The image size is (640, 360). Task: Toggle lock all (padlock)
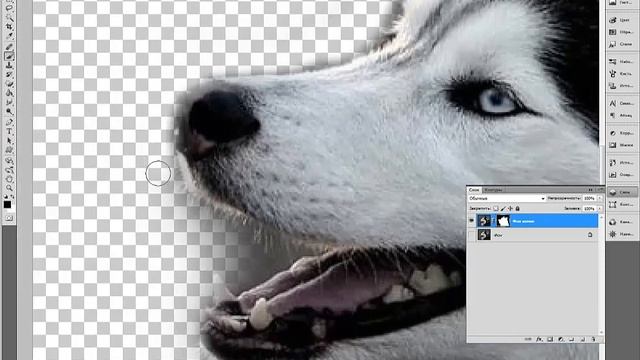click(x=518, y=209)
